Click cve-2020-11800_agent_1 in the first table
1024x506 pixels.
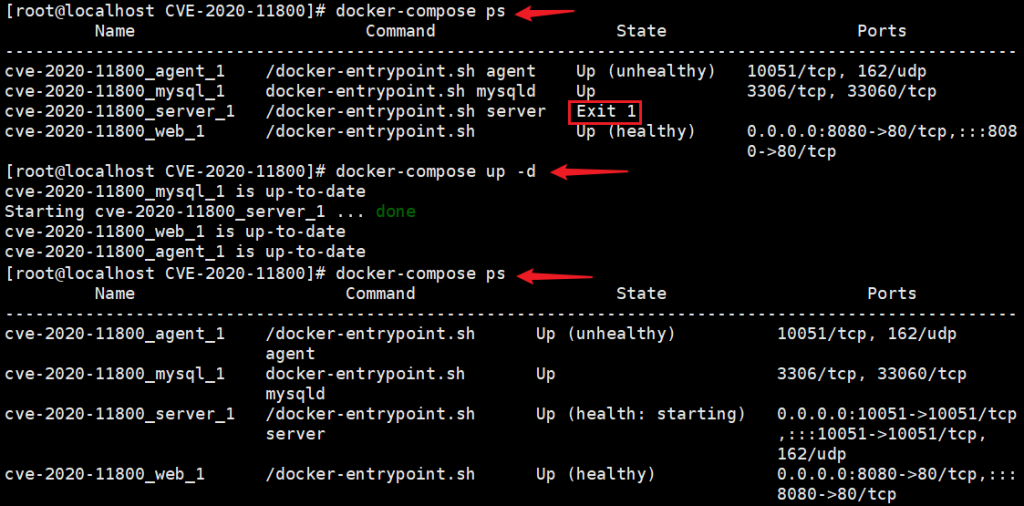point(114,71)
